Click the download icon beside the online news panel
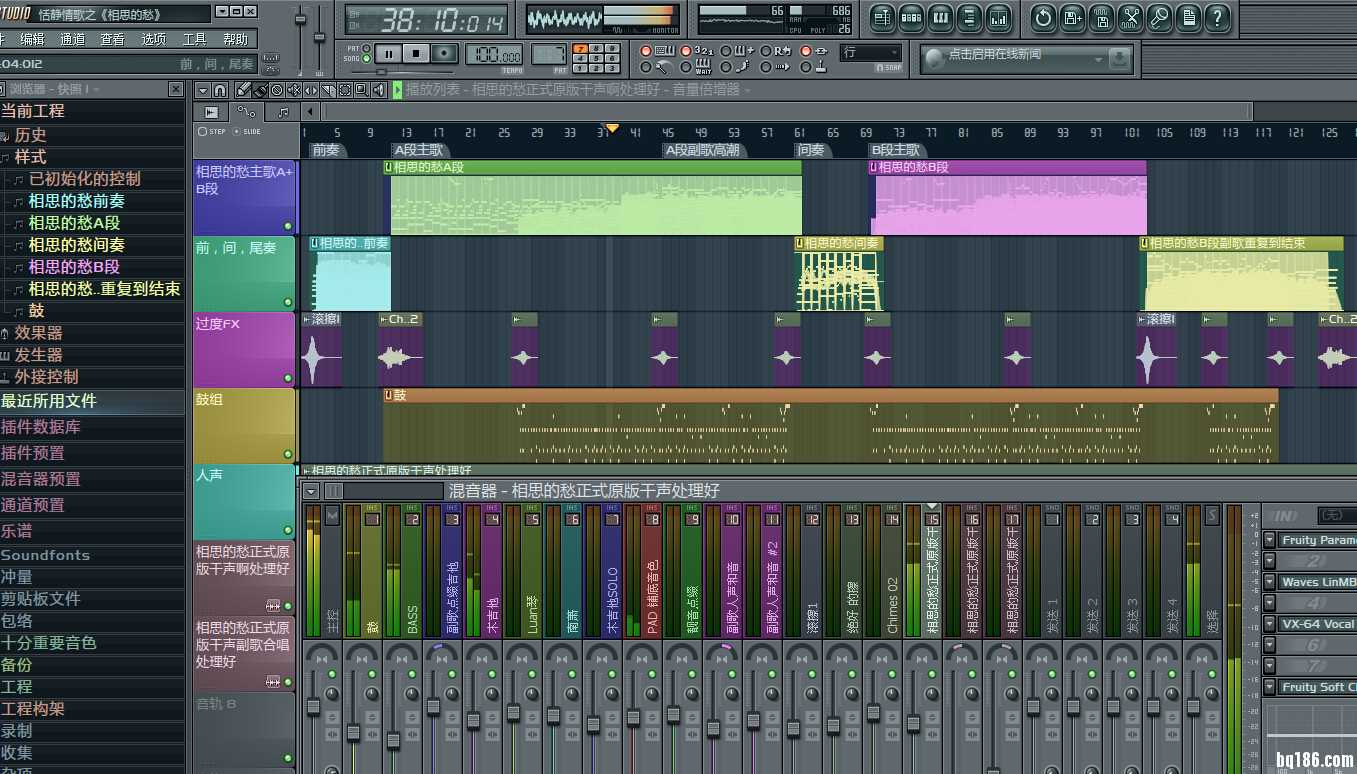The image size is (1357, 774). (1121, 59)
